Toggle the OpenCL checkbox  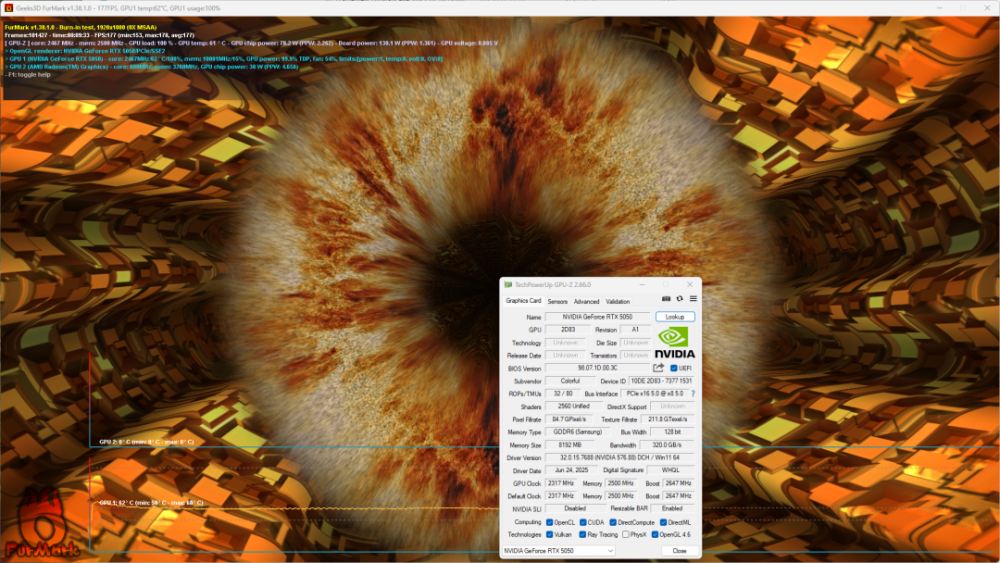[x=549, y=522]
